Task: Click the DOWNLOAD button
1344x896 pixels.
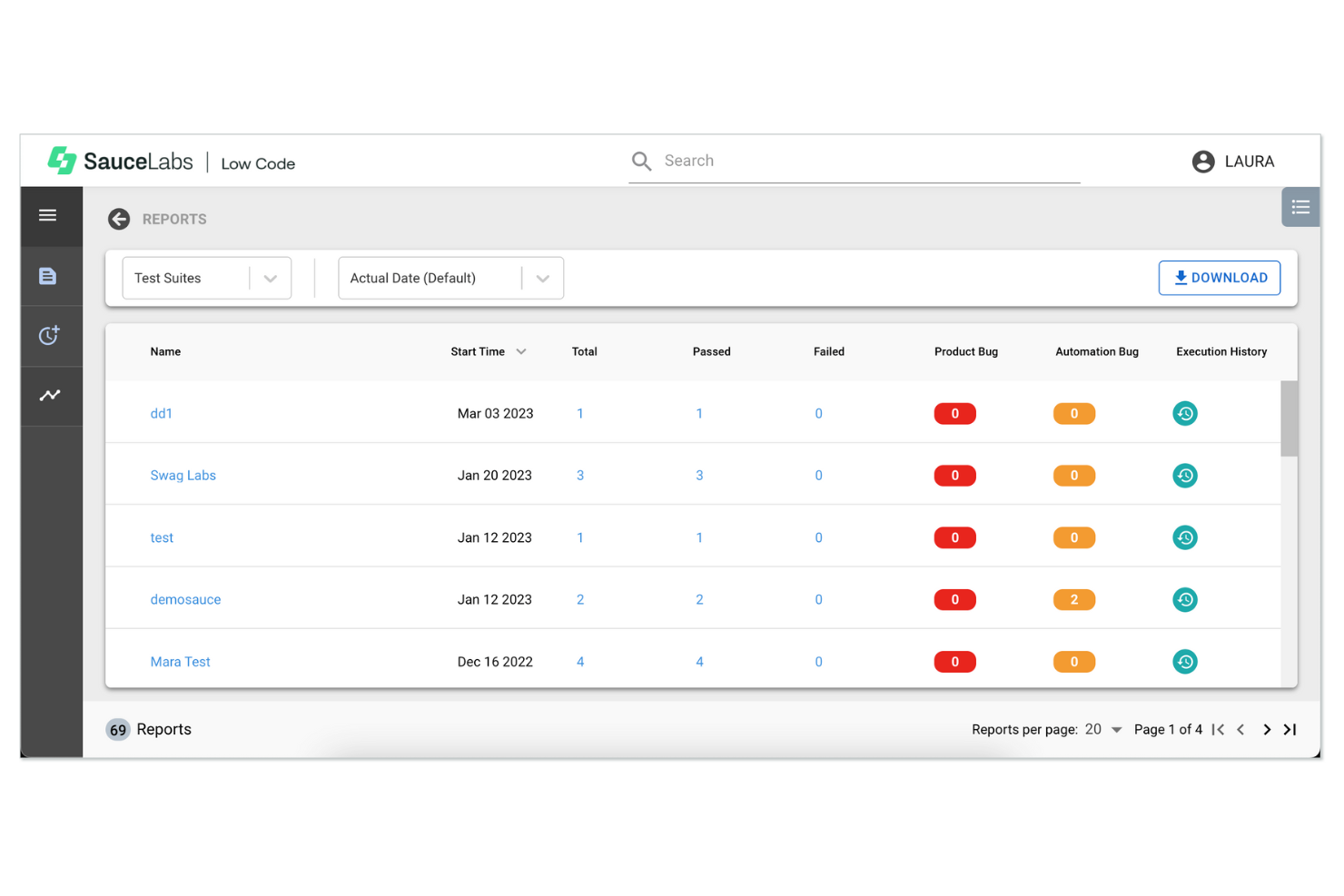Action: tap(1220, 278)
